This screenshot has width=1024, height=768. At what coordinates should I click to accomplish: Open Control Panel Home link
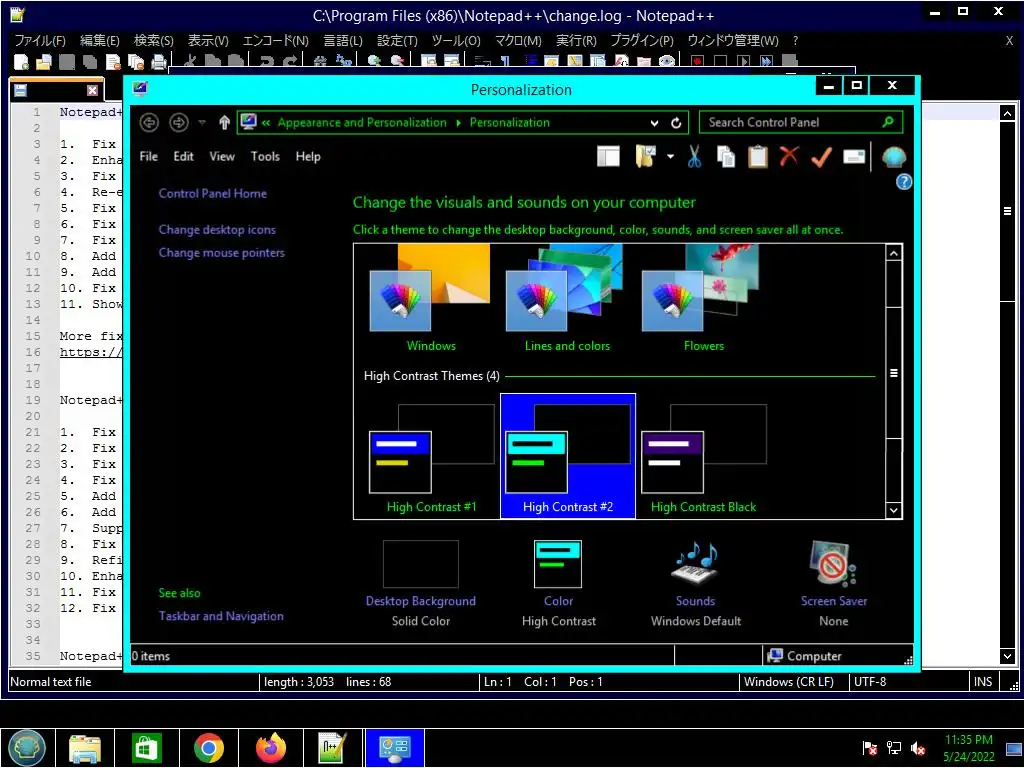coord(213,193)
